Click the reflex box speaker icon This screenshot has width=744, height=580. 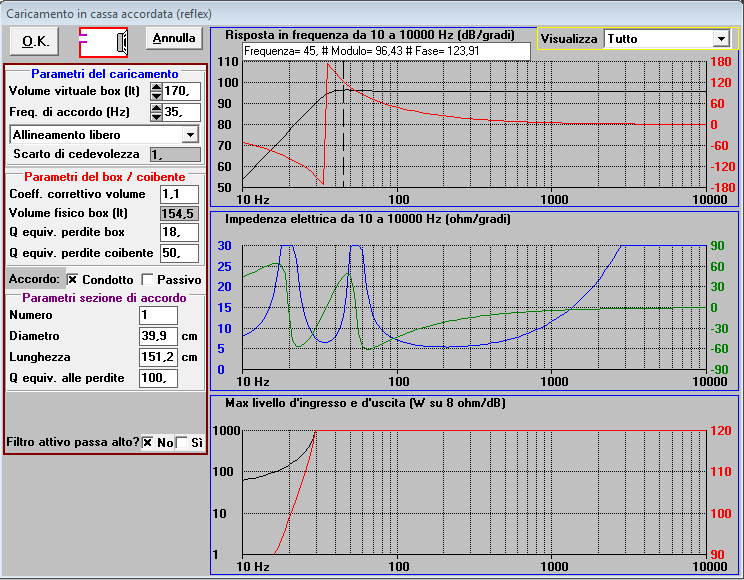tap(103, 43)
